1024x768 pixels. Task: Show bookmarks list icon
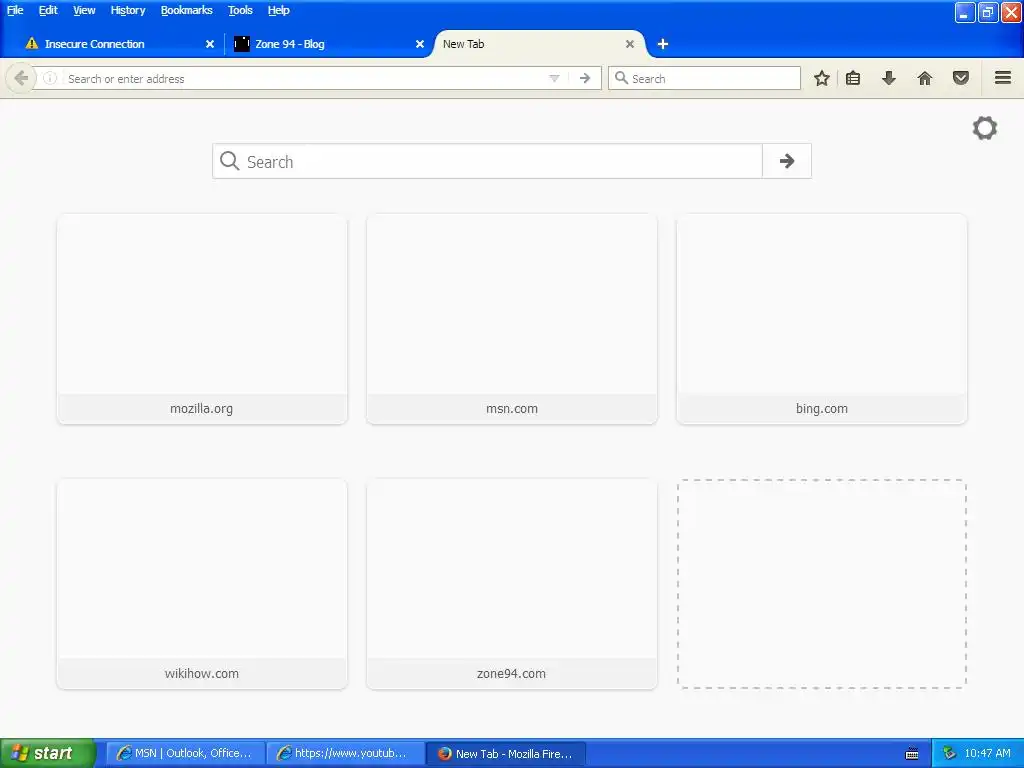[x=853, y=78]
